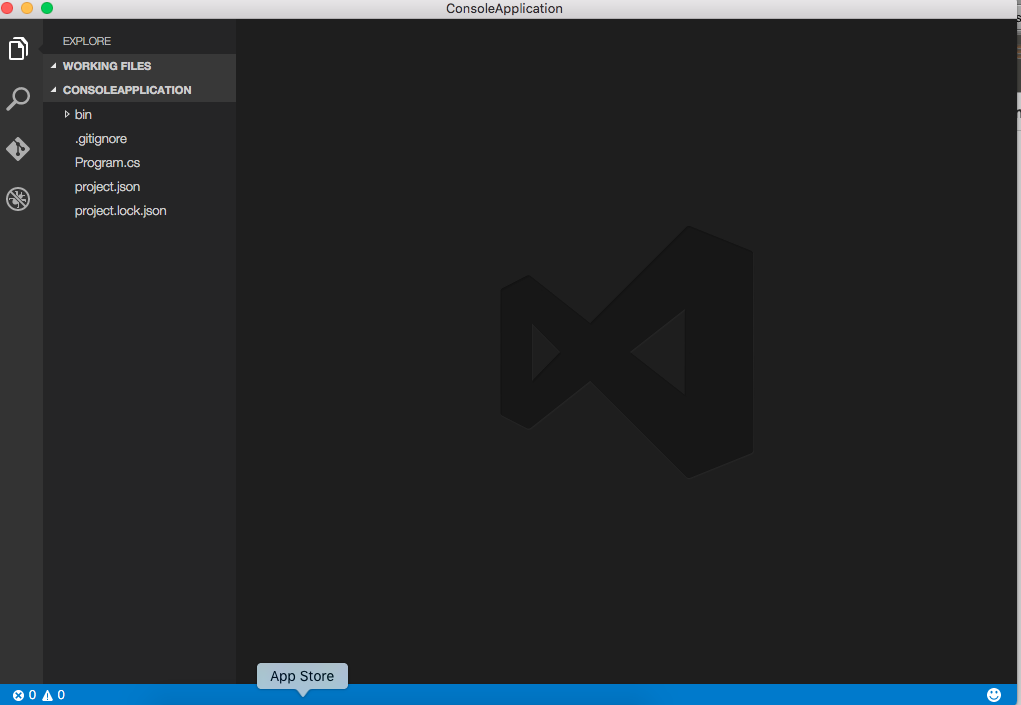The image size is (1021, 705).
Task: Click the ConsoleApplication window title
Action: (504, 8)
